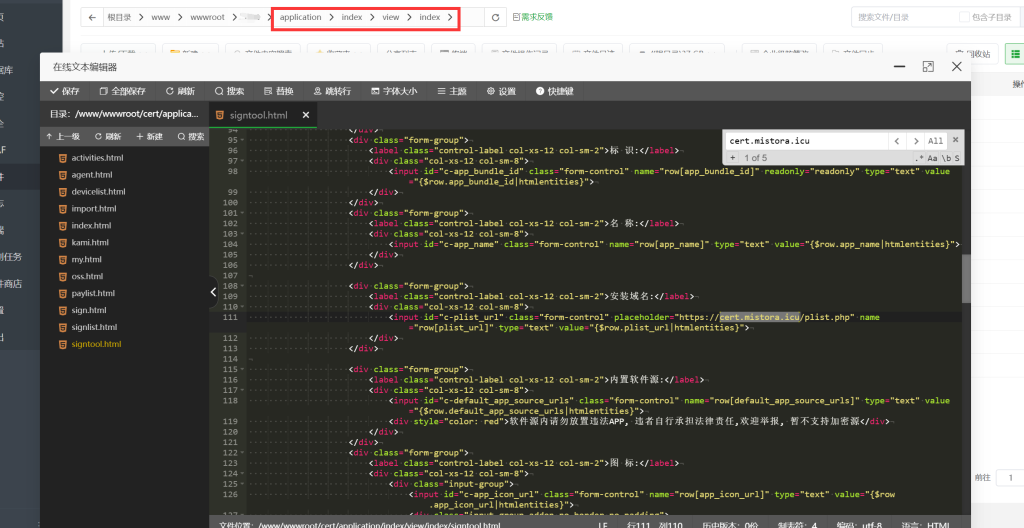
Task: Switch to list view in file manager
Action: tap(1015, 54)
